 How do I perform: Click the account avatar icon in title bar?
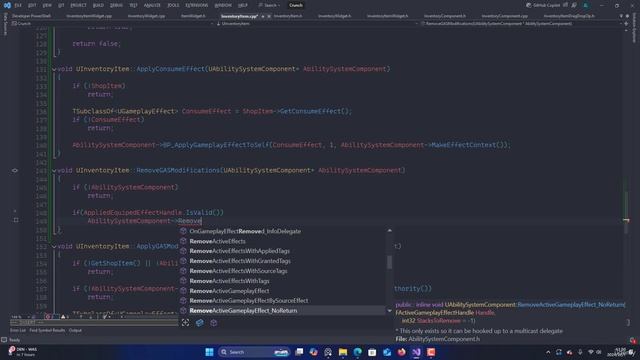click(586, 5)
